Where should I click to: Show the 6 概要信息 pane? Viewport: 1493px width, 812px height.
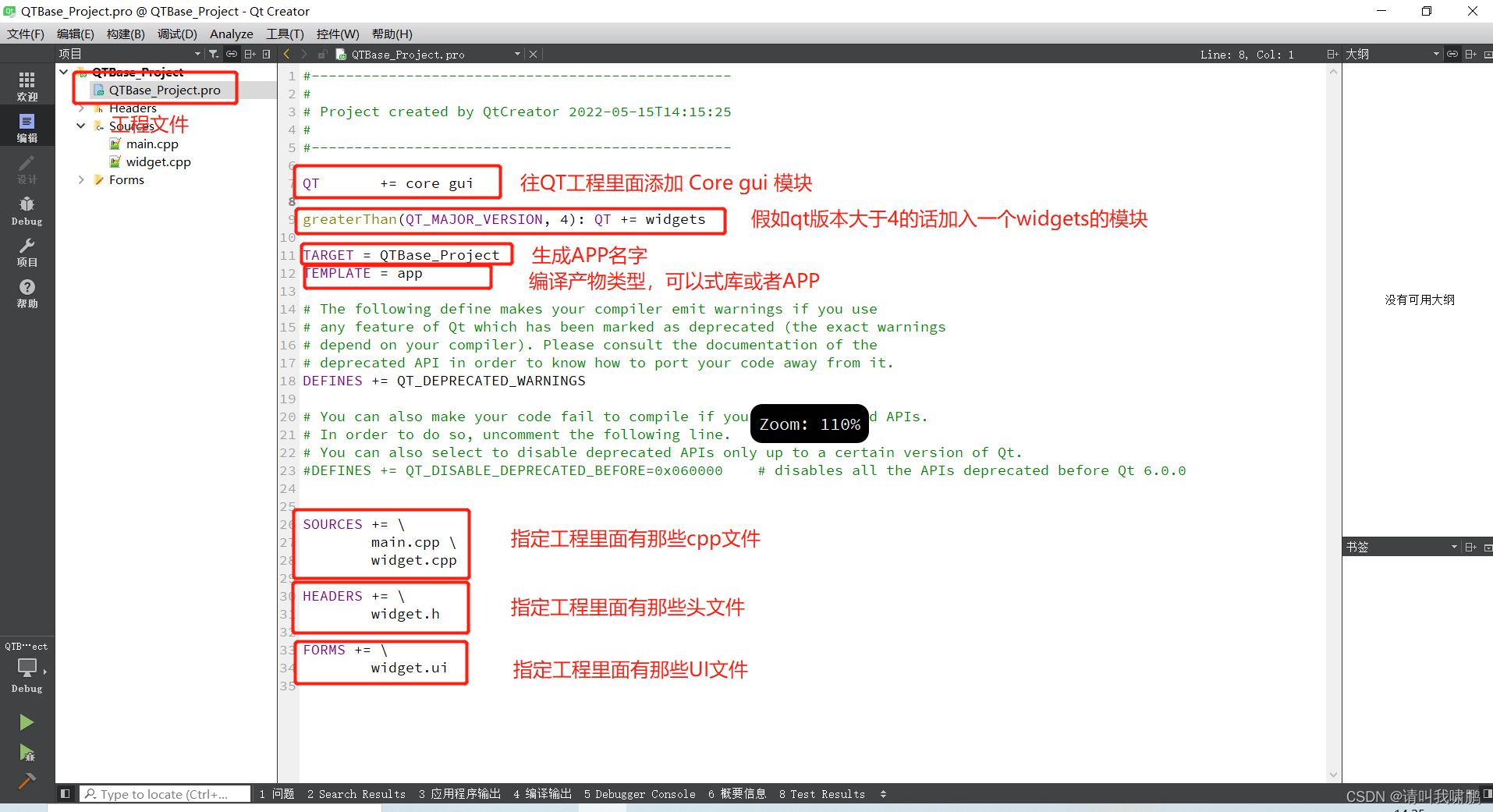tap(737, 794)
